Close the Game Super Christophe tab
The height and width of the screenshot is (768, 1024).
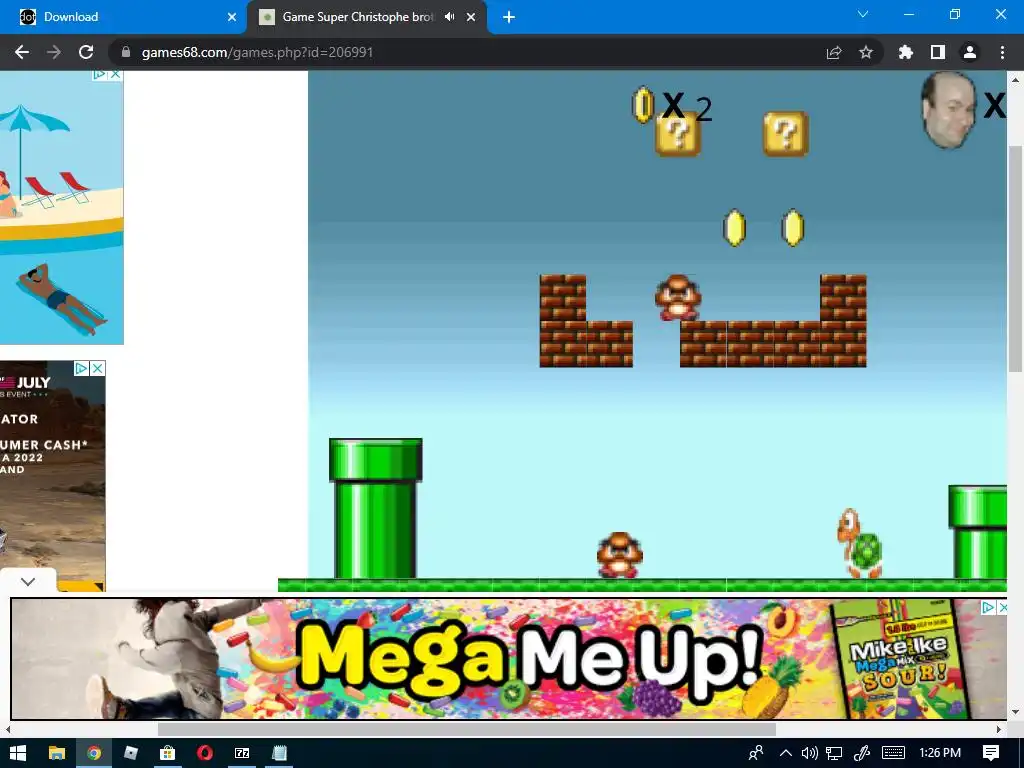tap(471, 17)
